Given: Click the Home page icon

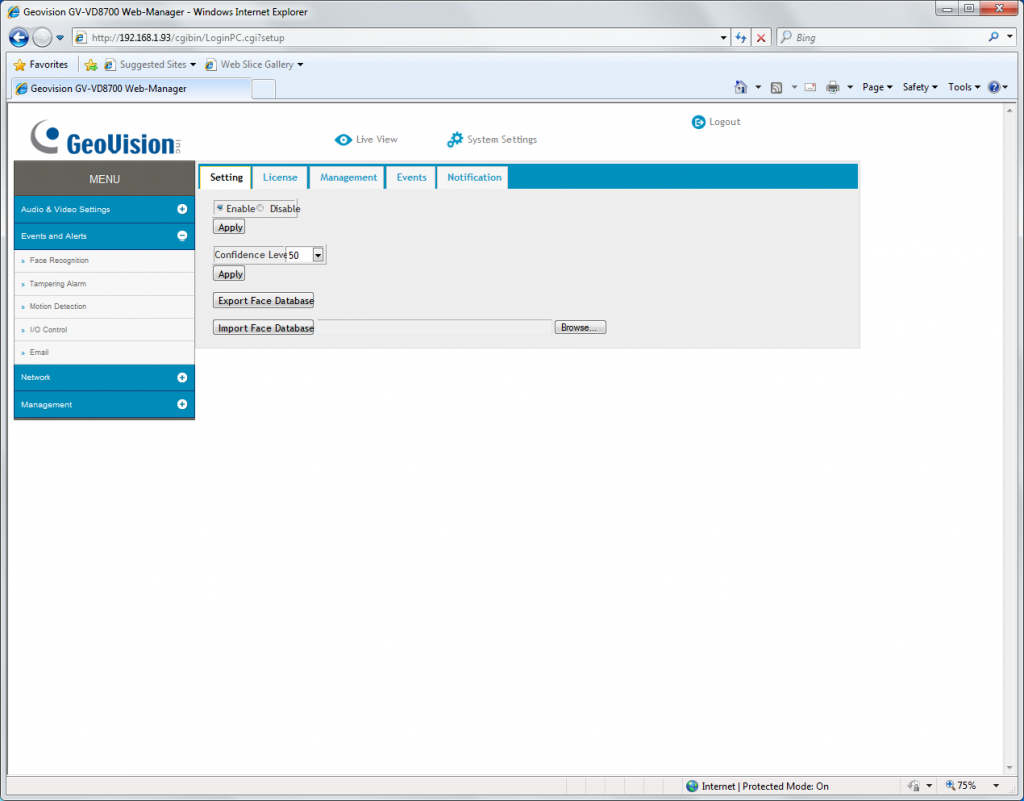Looking at the screenshot, I should coord(740,87).
